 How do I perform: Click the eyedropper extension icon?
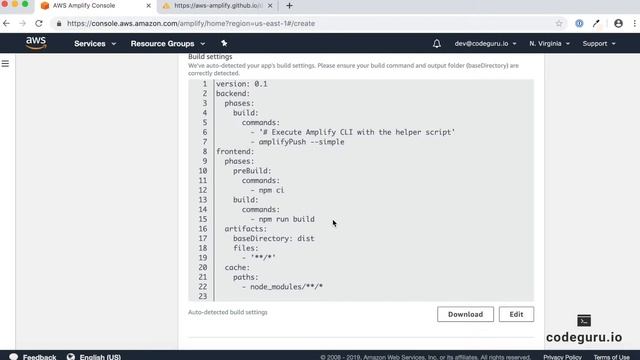[596, 24]
